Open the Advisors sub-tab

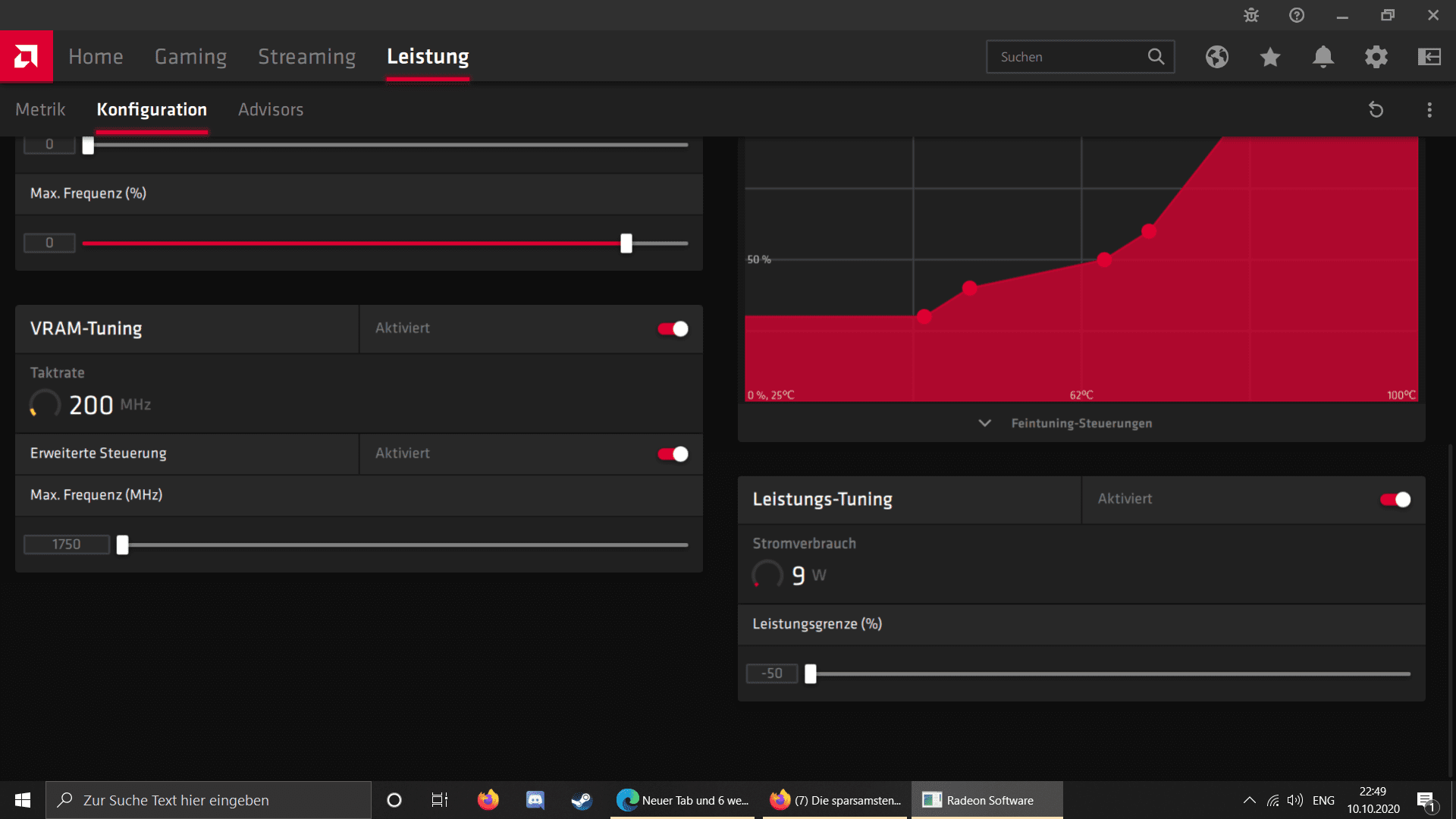pyautogui.click(x=271, y=109)
